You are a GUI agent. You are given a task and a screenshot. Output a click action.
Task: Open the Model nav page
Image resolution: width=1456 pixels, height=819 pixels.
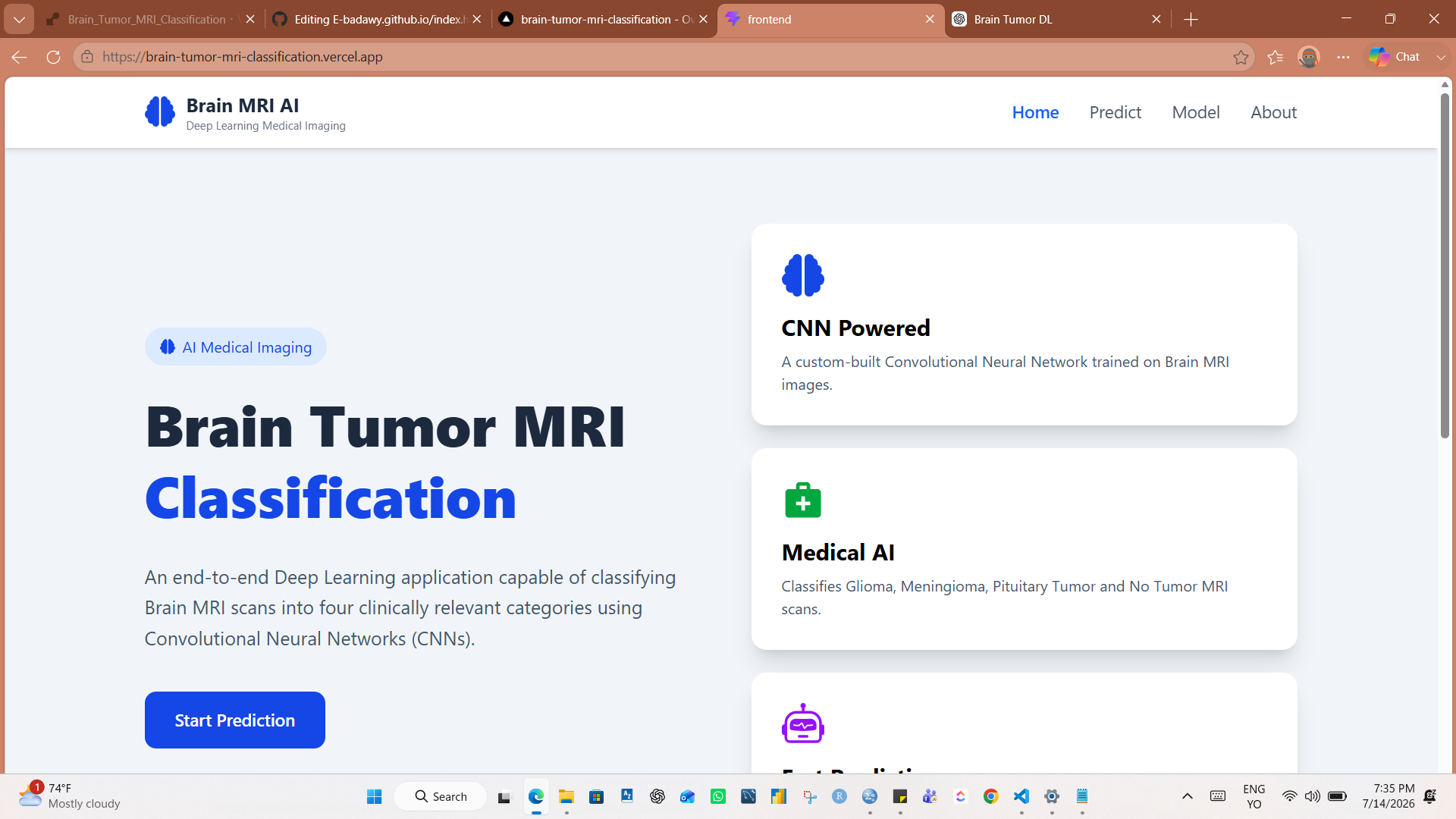[x=1196, y=112]
